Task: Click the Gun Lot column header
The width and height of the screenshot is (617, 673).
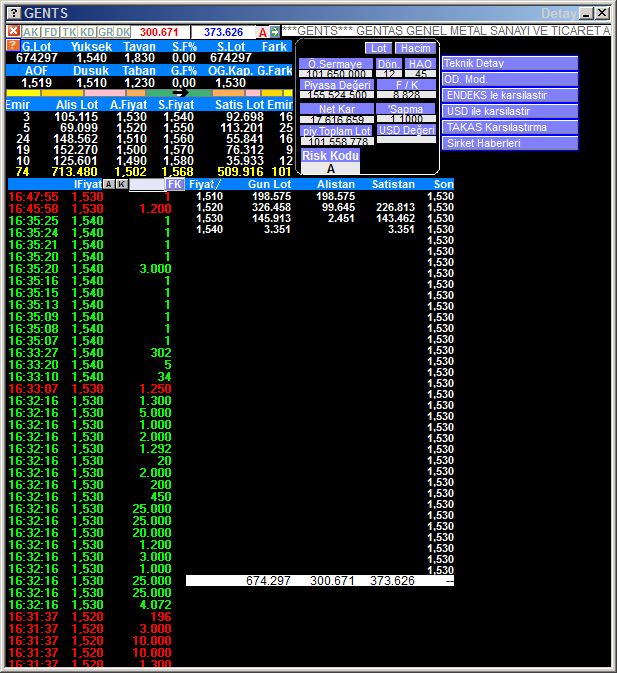Action: coord(269,184)
